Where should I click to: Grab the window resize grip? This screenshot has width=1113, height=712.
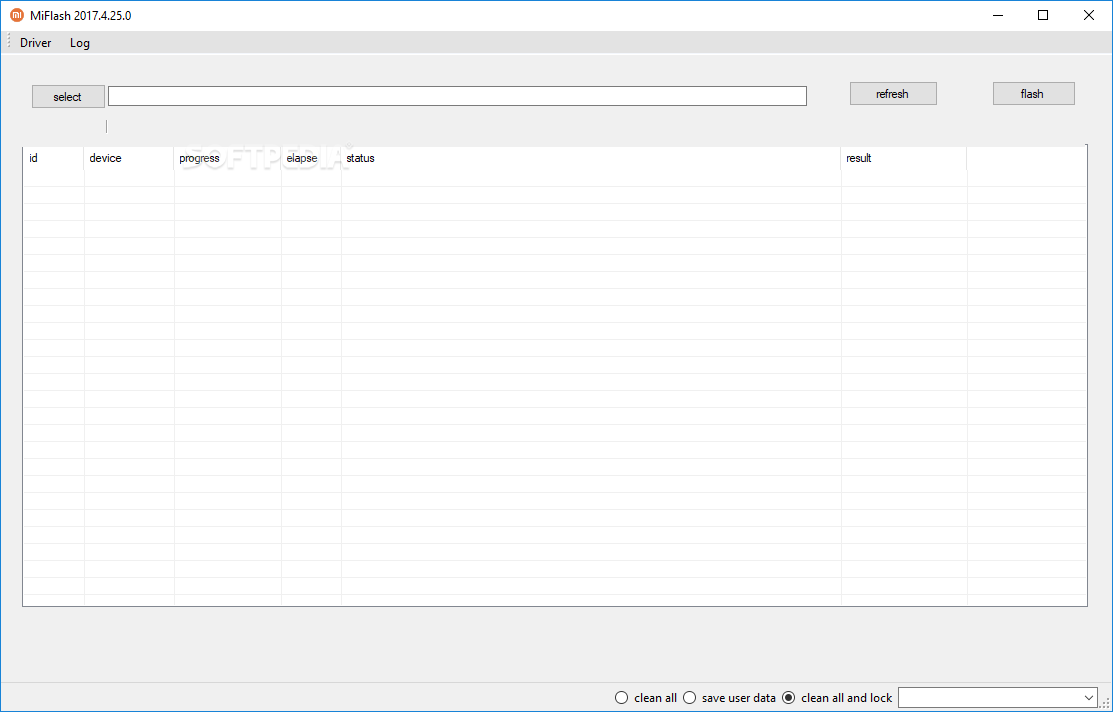tap(1106, 702)
